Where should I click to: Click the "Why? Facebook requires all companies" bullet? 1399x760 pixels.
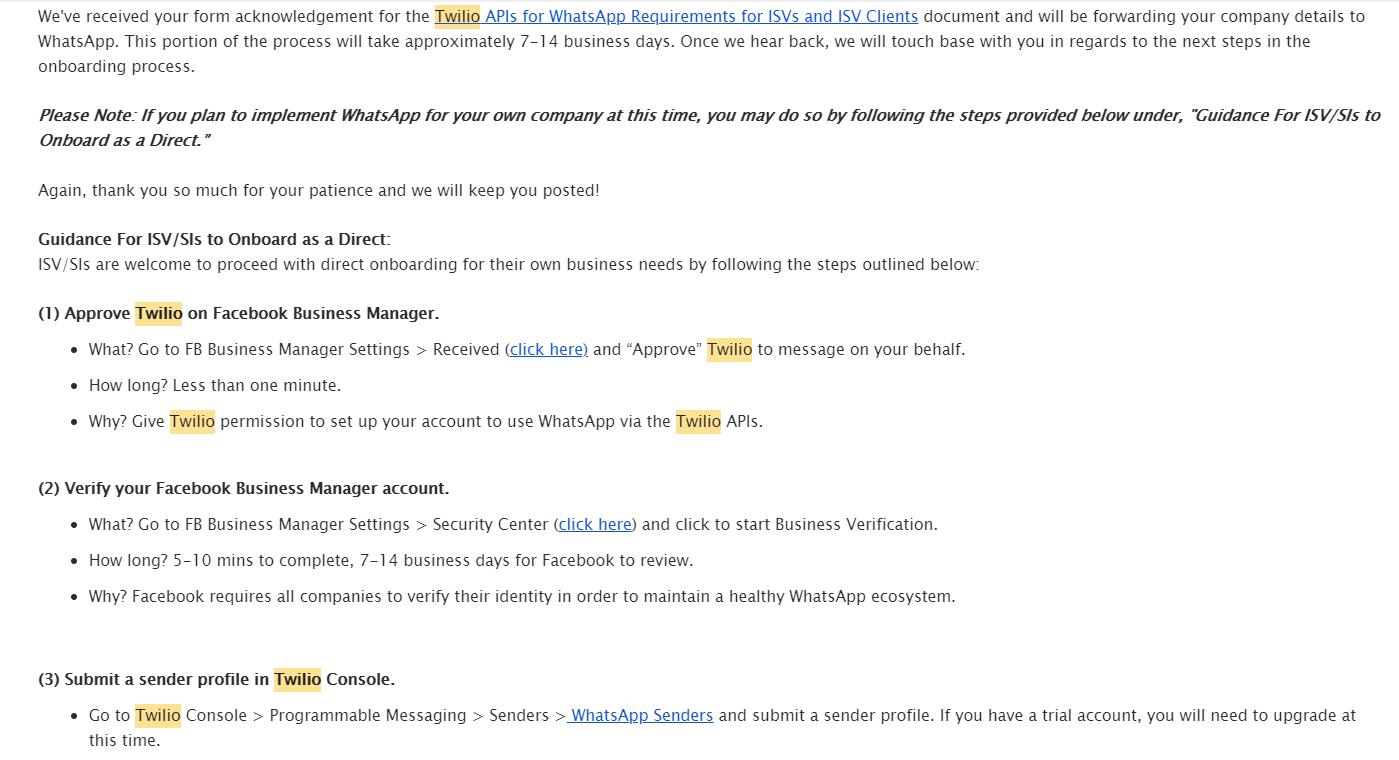click(x=522, y=596)
